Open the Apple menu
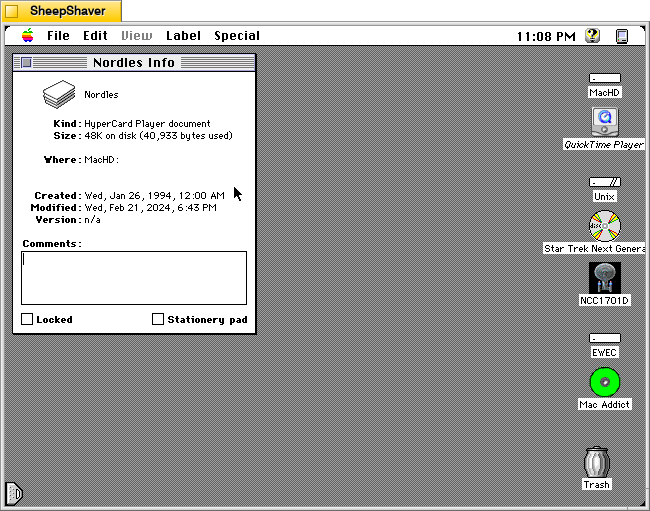The height and width of the screenshot is (511, 650). (x=28, y=36)
